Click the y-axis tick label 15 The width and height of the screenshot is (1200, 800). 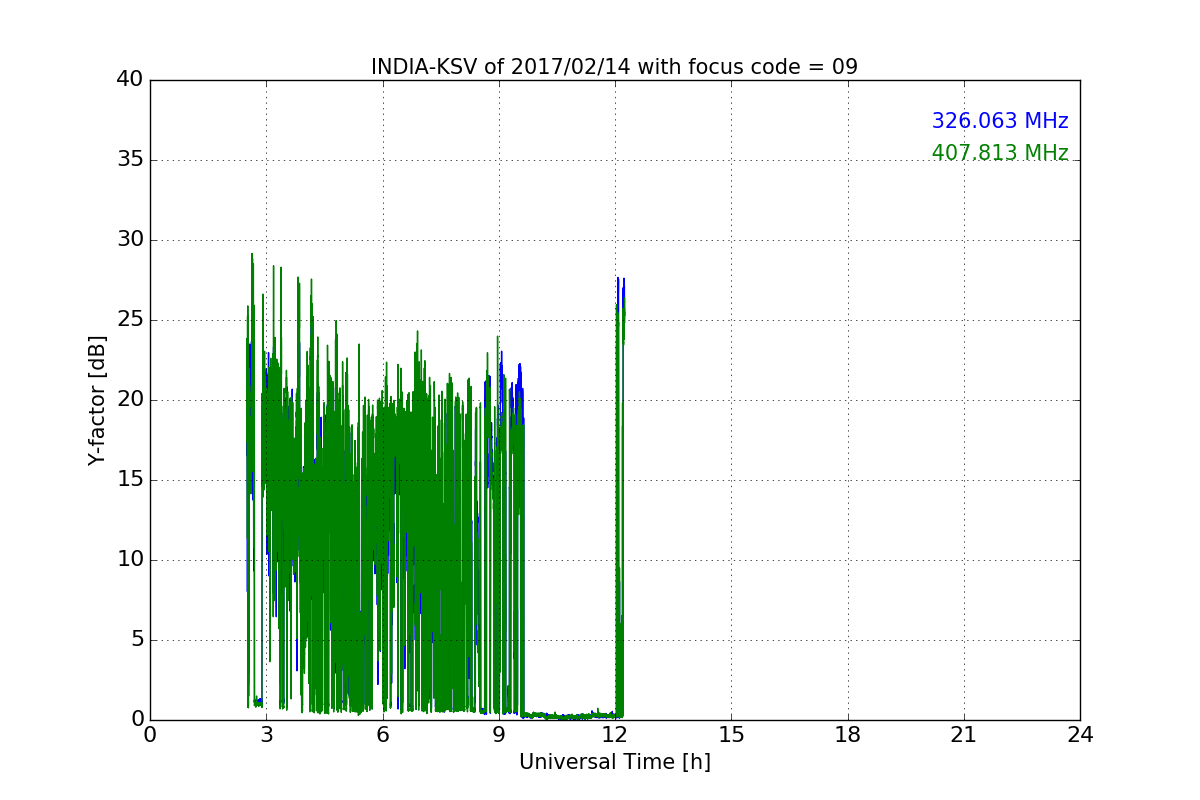[x=130, y=480]
